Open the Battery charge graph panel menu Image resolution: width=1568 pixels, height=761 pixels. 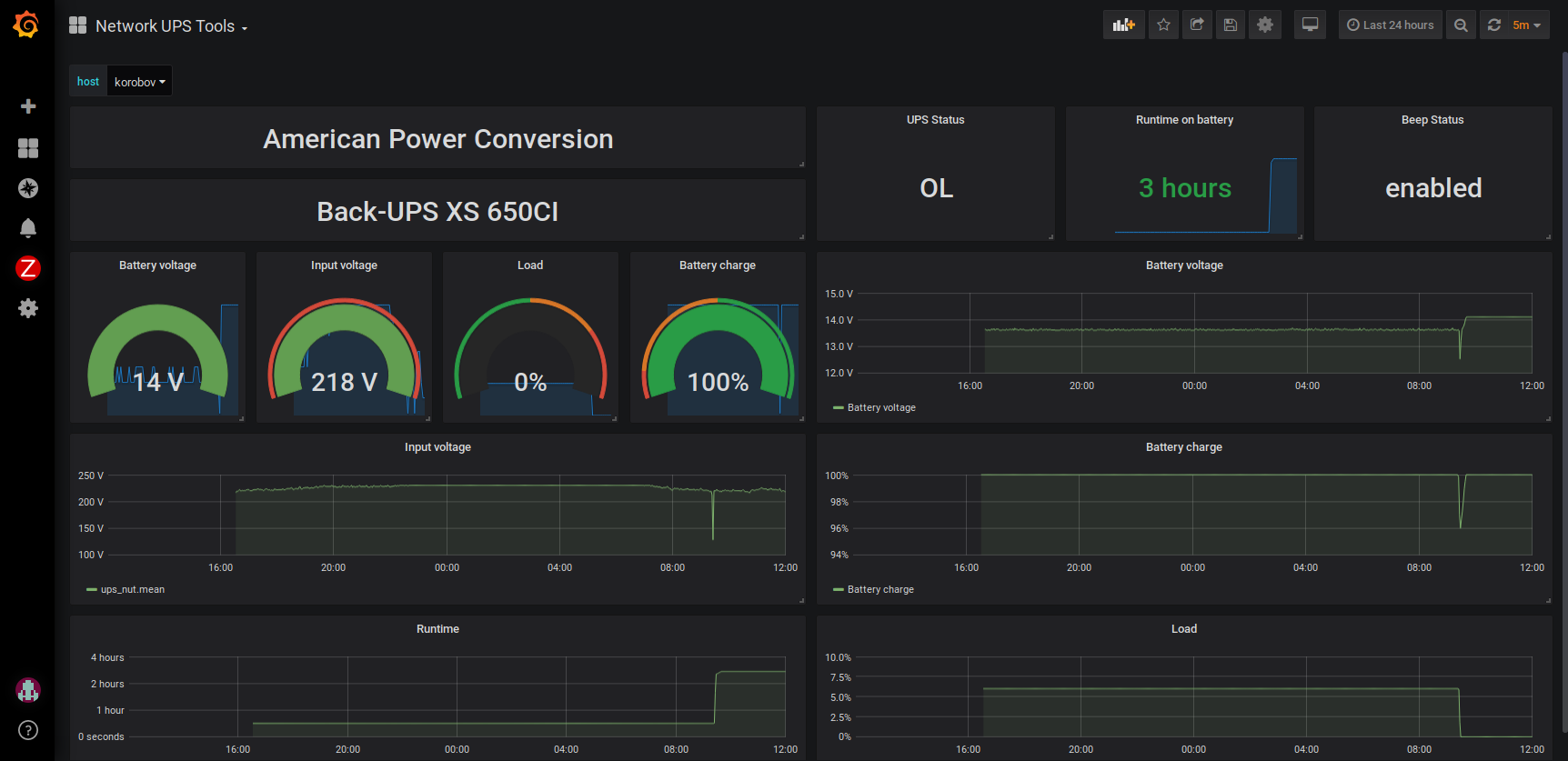[1184, 447]
